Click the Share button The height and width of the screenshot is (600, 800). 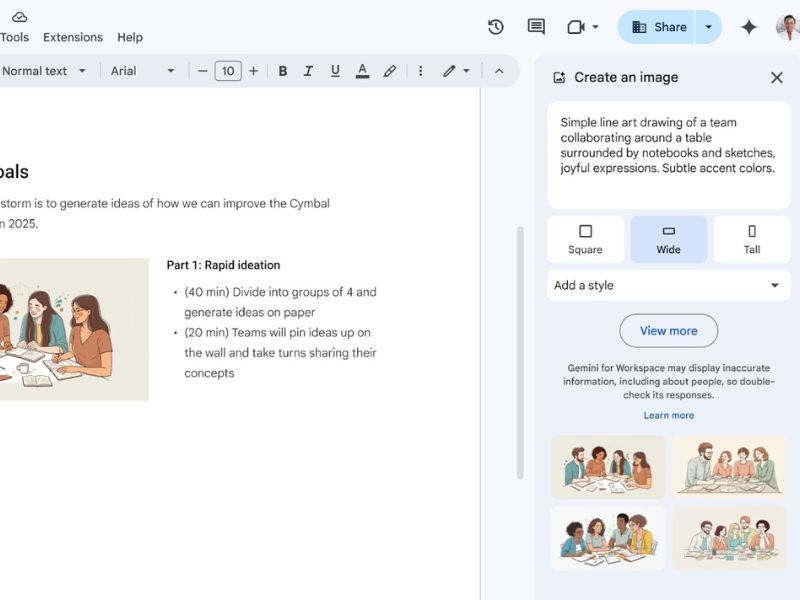(x=656, y=27)
